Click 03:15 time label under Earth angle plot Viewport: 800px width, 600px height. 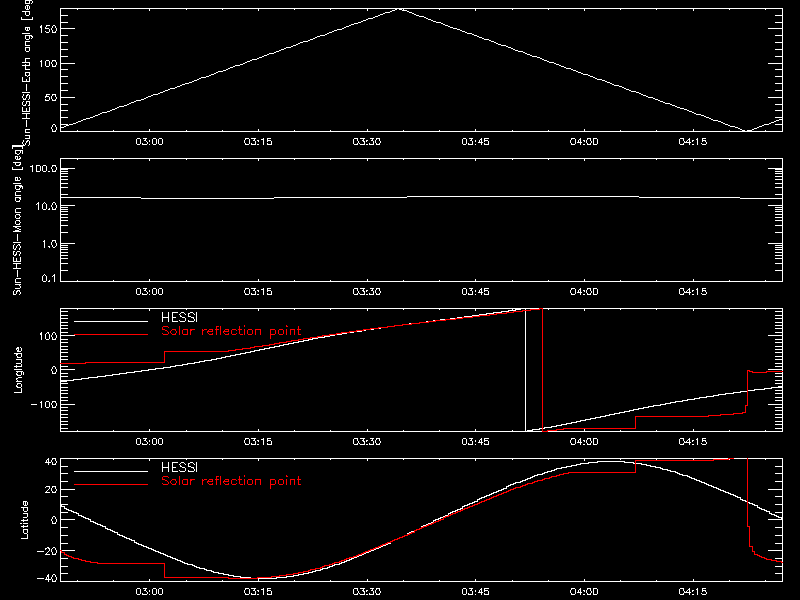[x=258, y=141]
